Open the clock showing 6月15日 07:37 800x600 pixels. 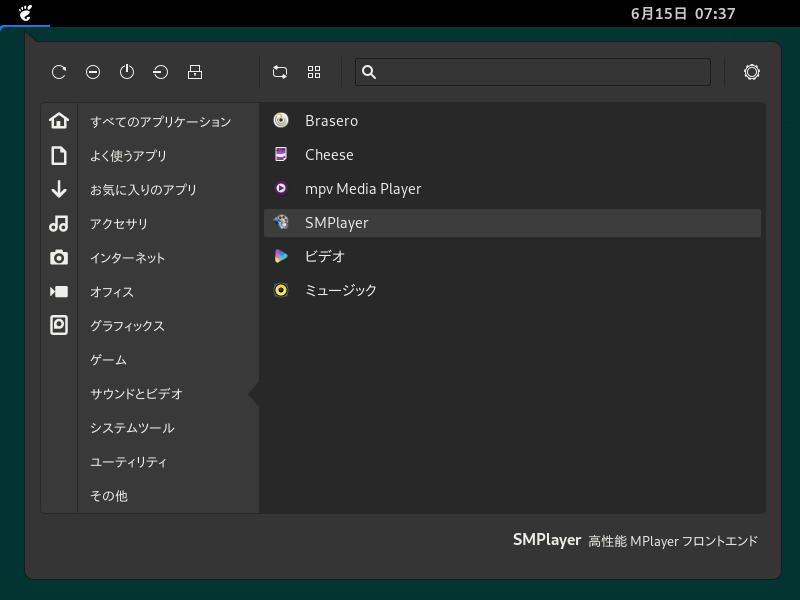(683, 14)
